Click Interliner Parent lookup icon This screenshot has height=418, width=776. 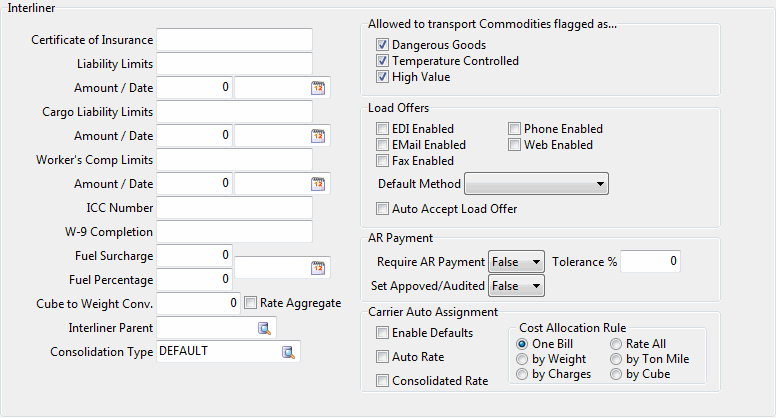coord(265,328)
